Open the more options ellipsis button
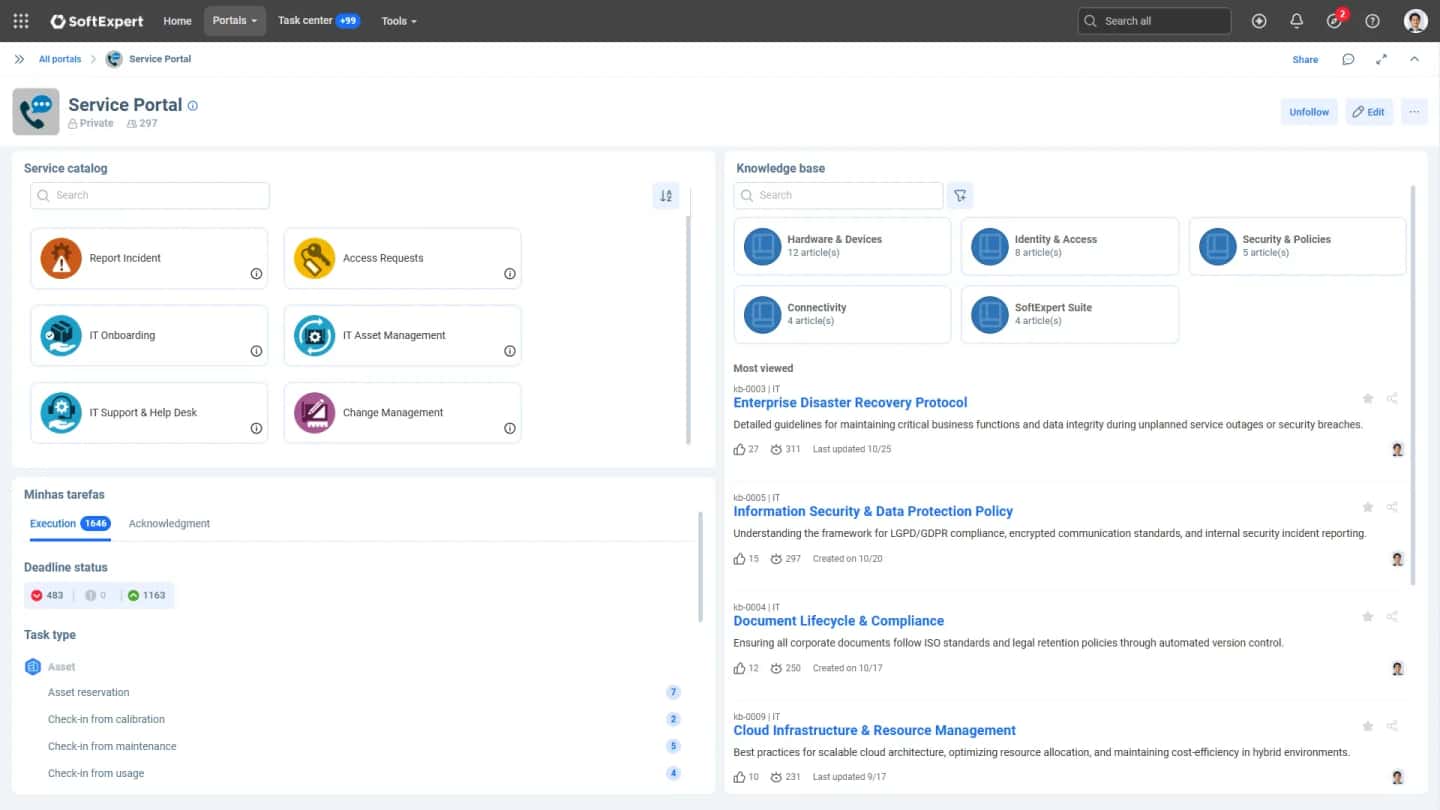The width and height of the screenshot is (1440, 810). [x=1414, y=112]
